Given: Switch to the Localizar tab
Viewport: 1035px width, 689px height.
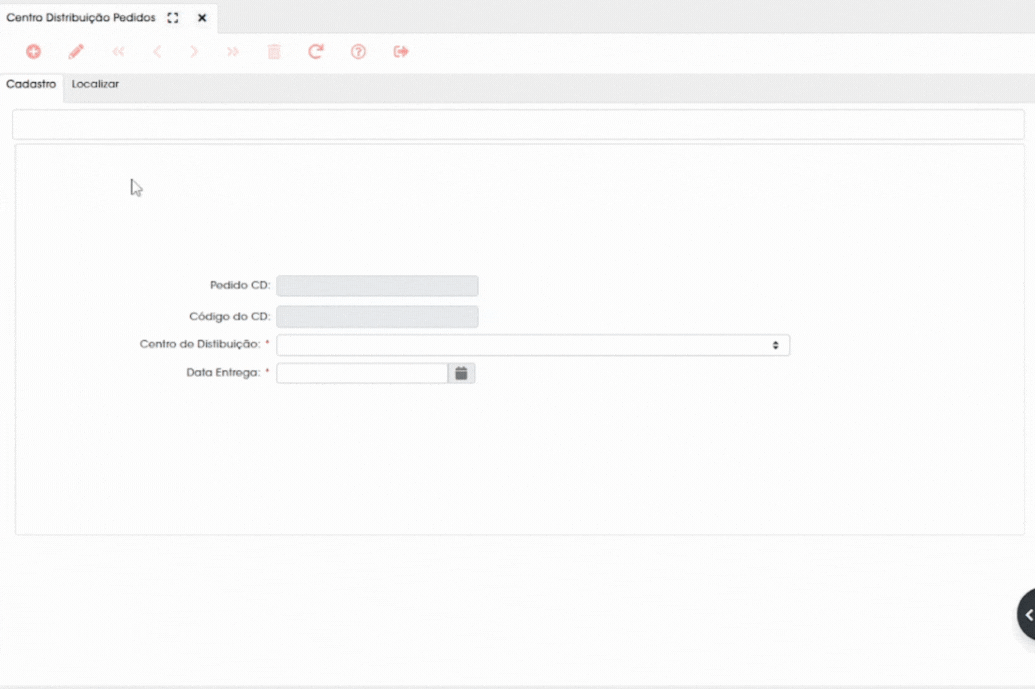Looking at the screenshot, I should point(95,84).
